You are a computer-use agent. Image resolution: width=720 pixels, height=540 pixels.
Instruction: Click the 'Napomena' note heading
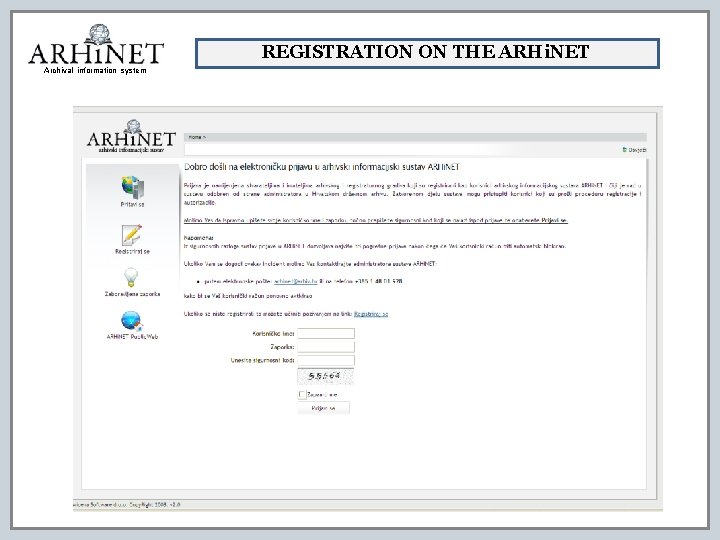[198, 238]
